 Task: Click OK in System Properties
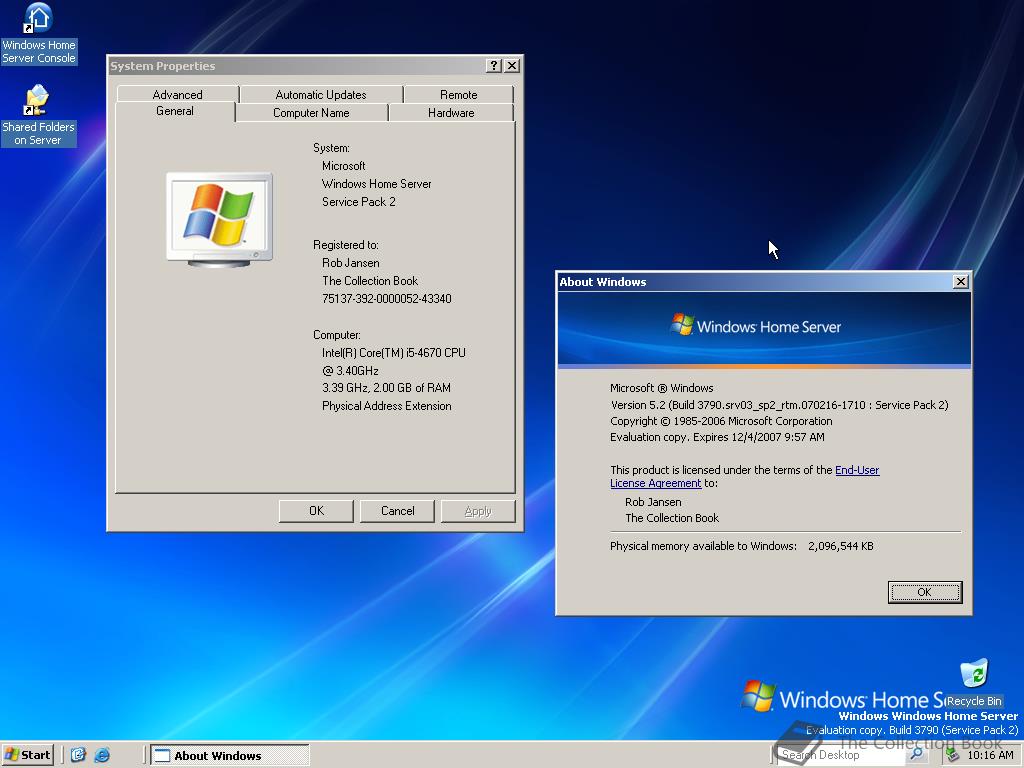point(316,511)
